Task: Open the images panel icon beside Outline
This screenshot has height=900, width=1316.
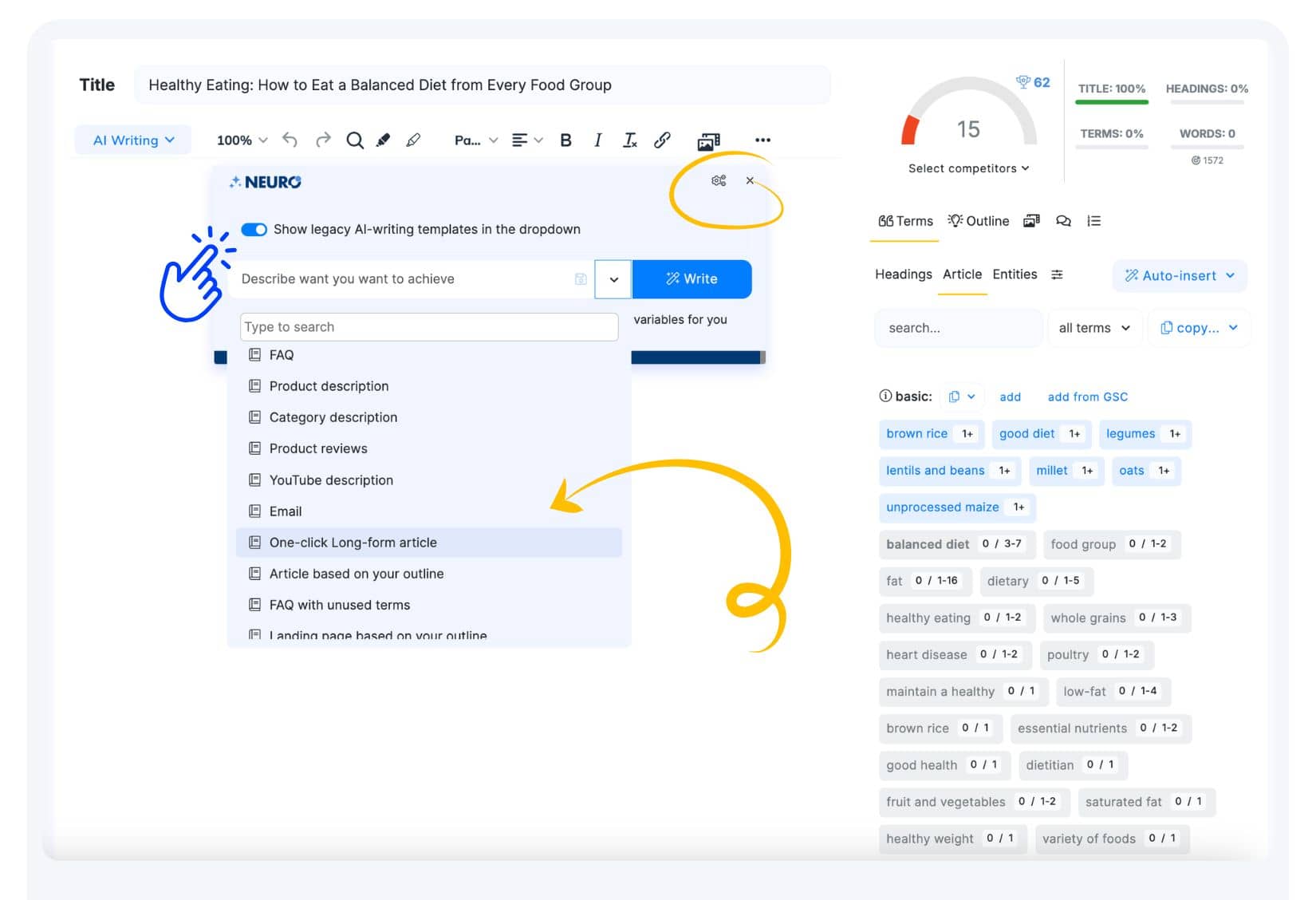Action: click(x=1032, y=221)
